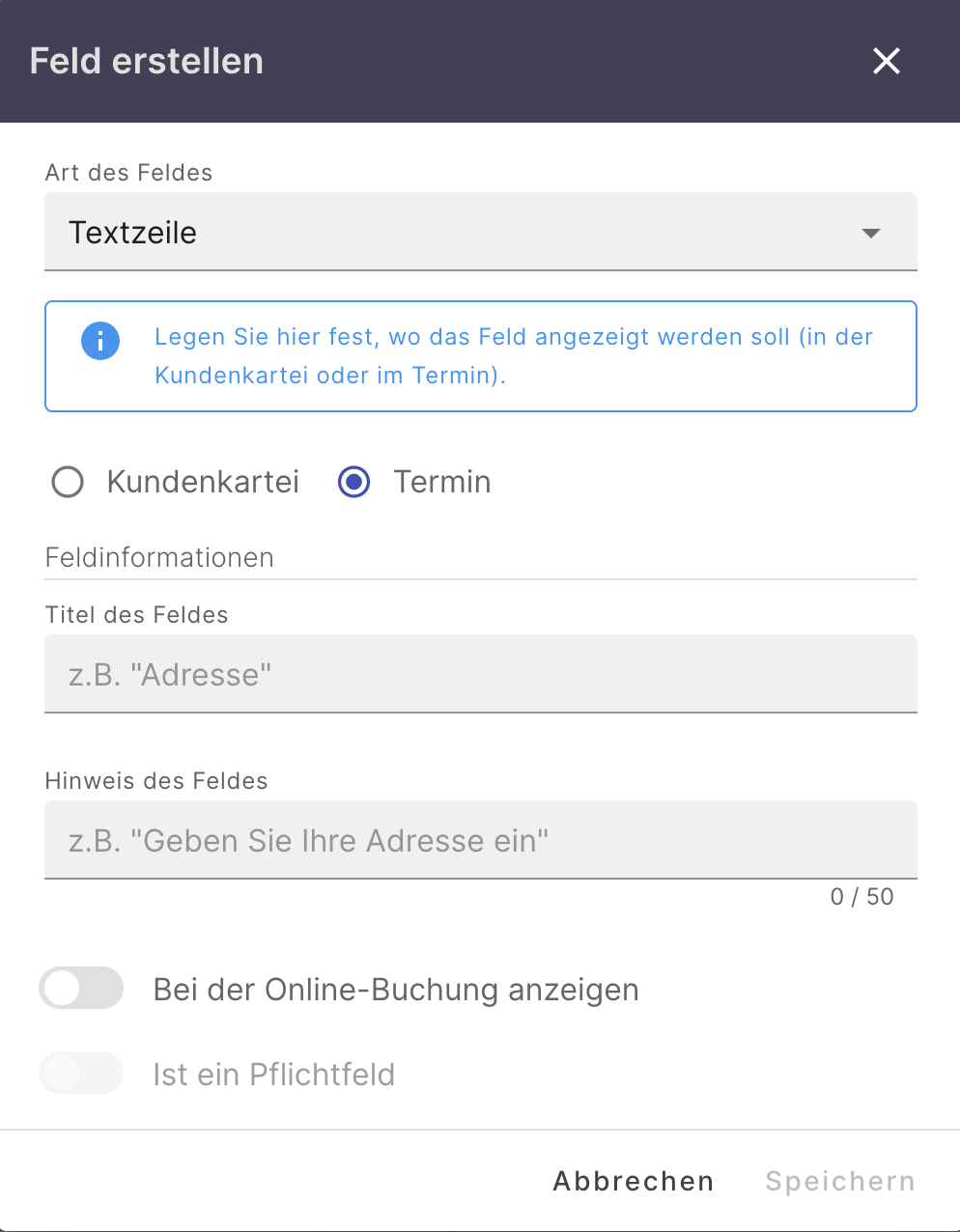Select the chevron icon in the field type selector

click(870, 232)
